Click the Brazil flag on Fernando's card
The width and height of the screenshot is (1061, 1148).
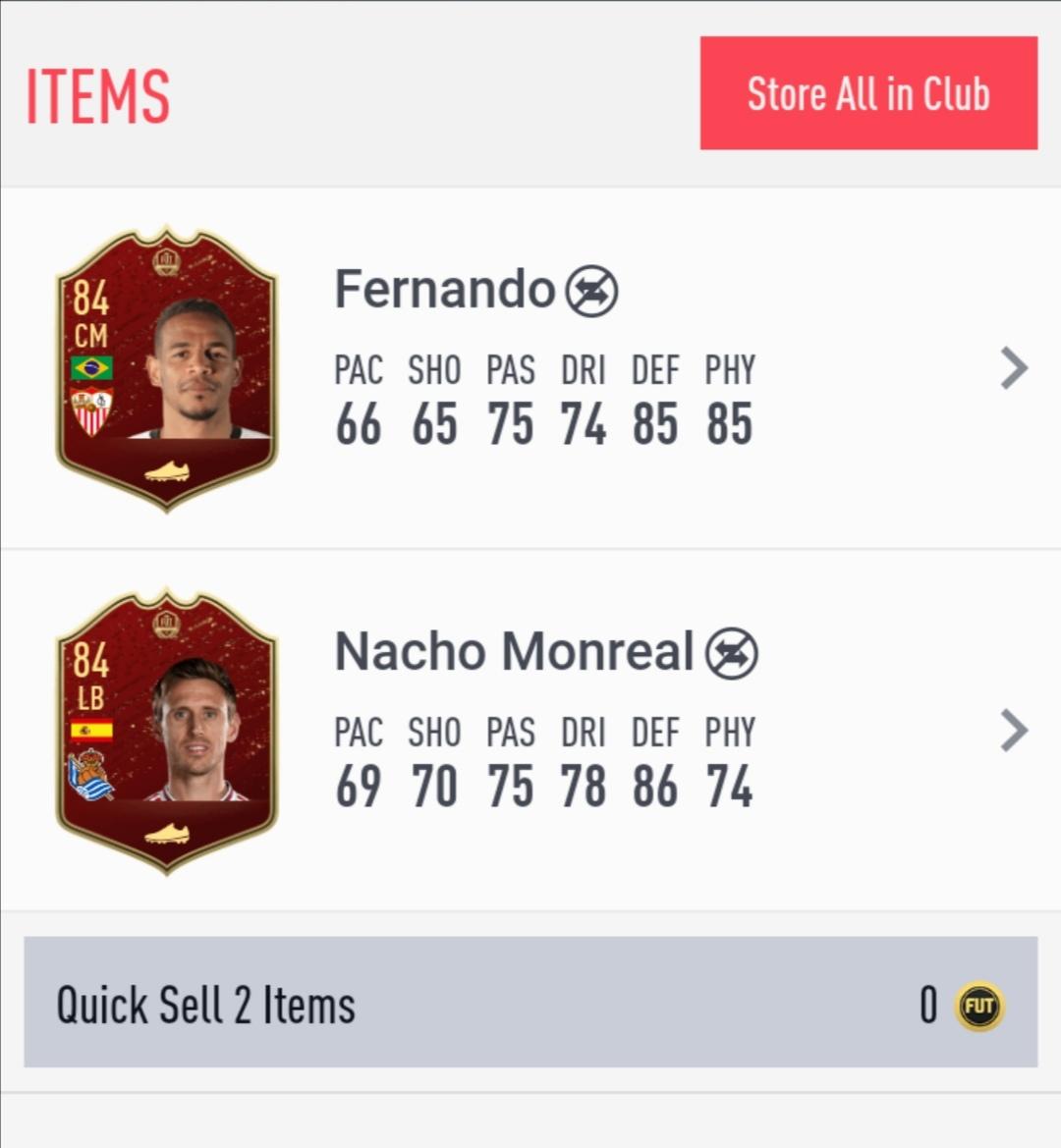91,367
